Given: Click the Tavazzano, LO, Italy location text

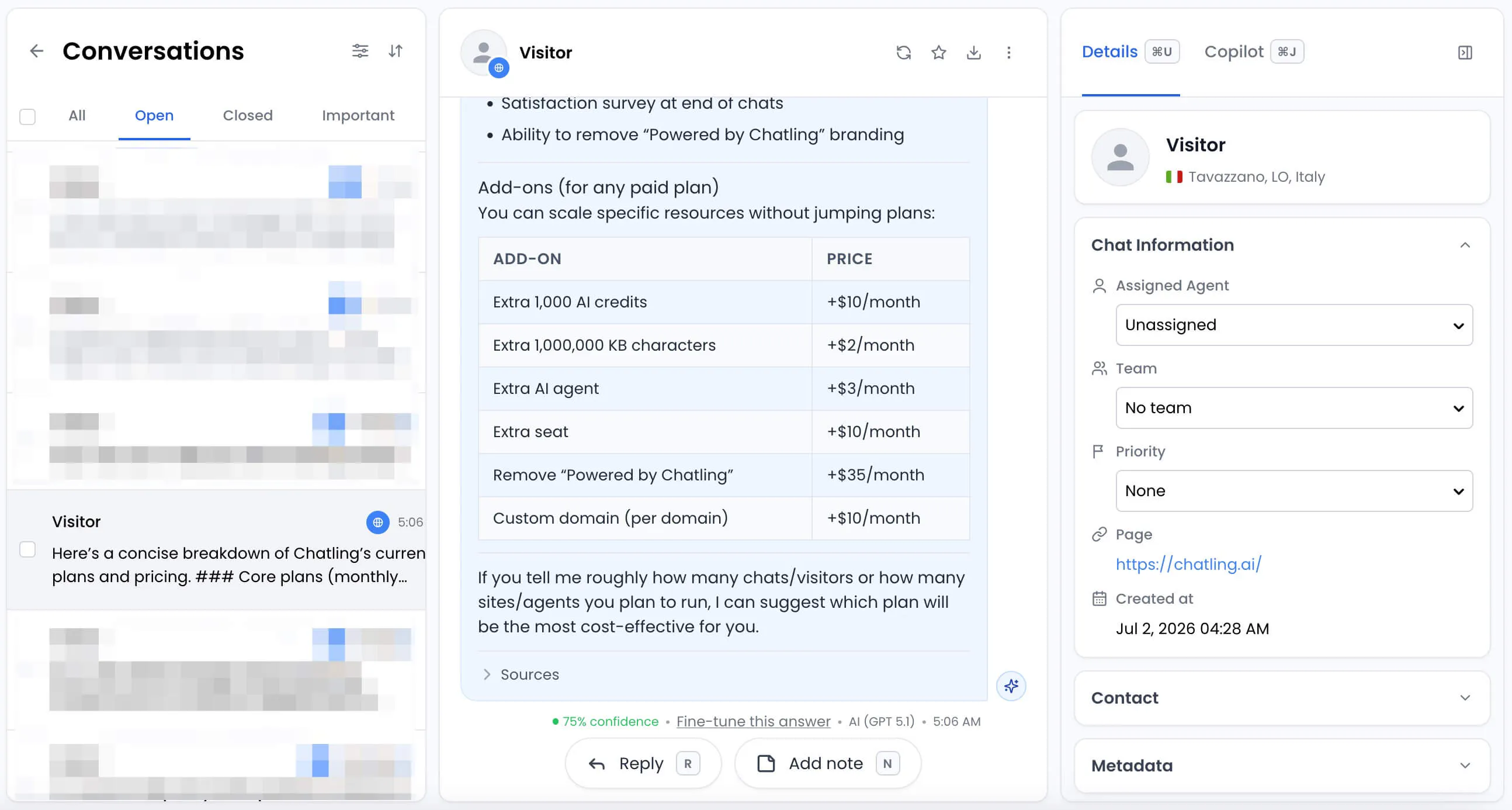Looking at the screenshot, I should (x=1256, y=176).
